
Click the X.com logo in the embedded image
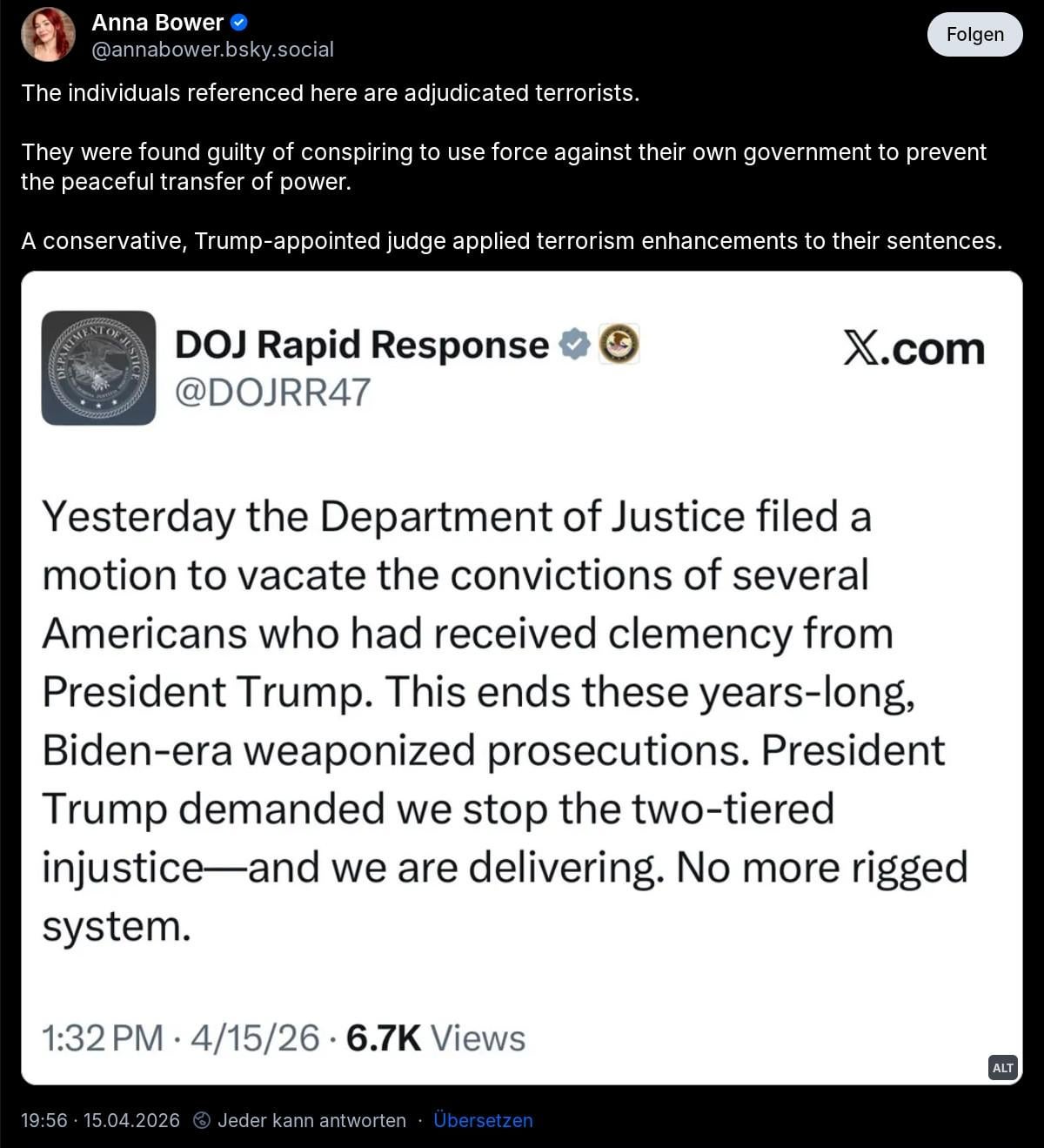pyautogui.click(x=913, y=348)
